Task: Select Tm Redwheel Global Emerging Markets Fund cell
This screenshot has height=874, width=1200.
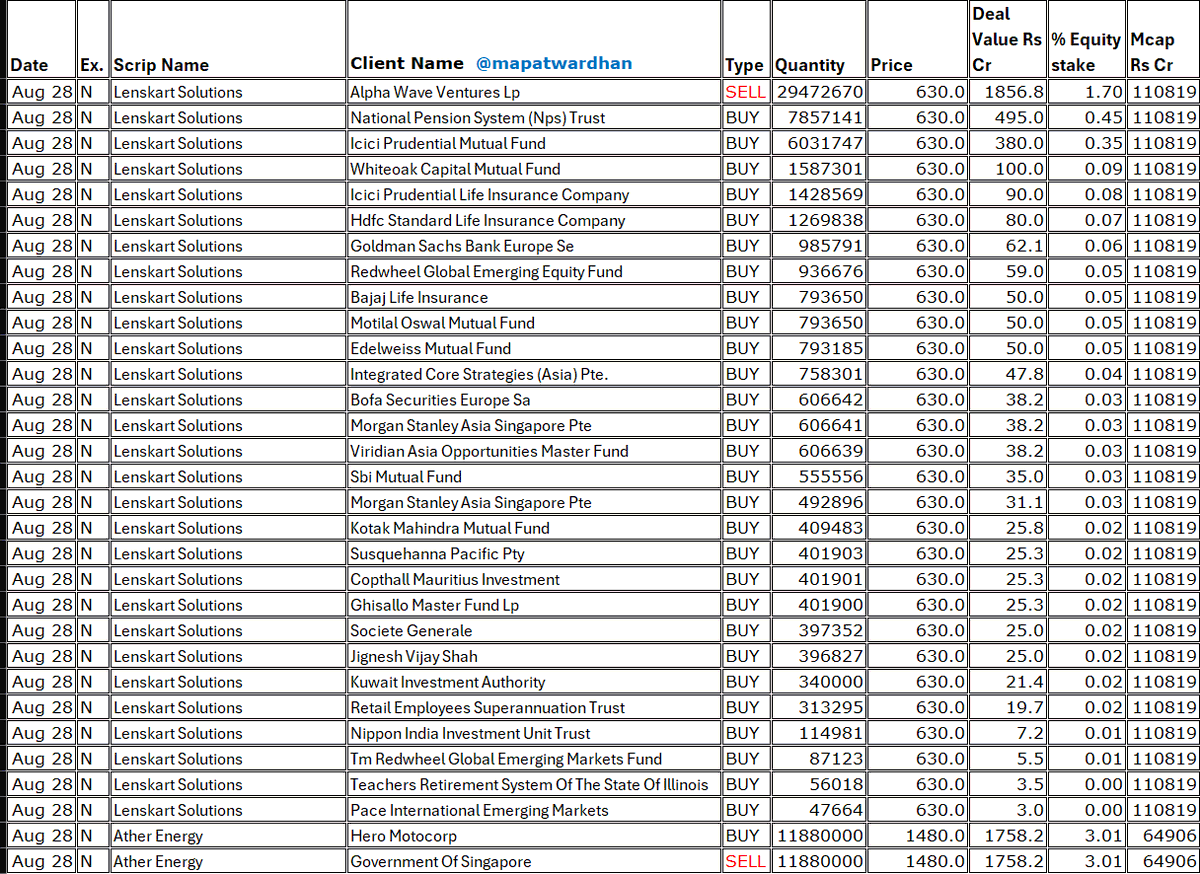Action: click(534, 759)
